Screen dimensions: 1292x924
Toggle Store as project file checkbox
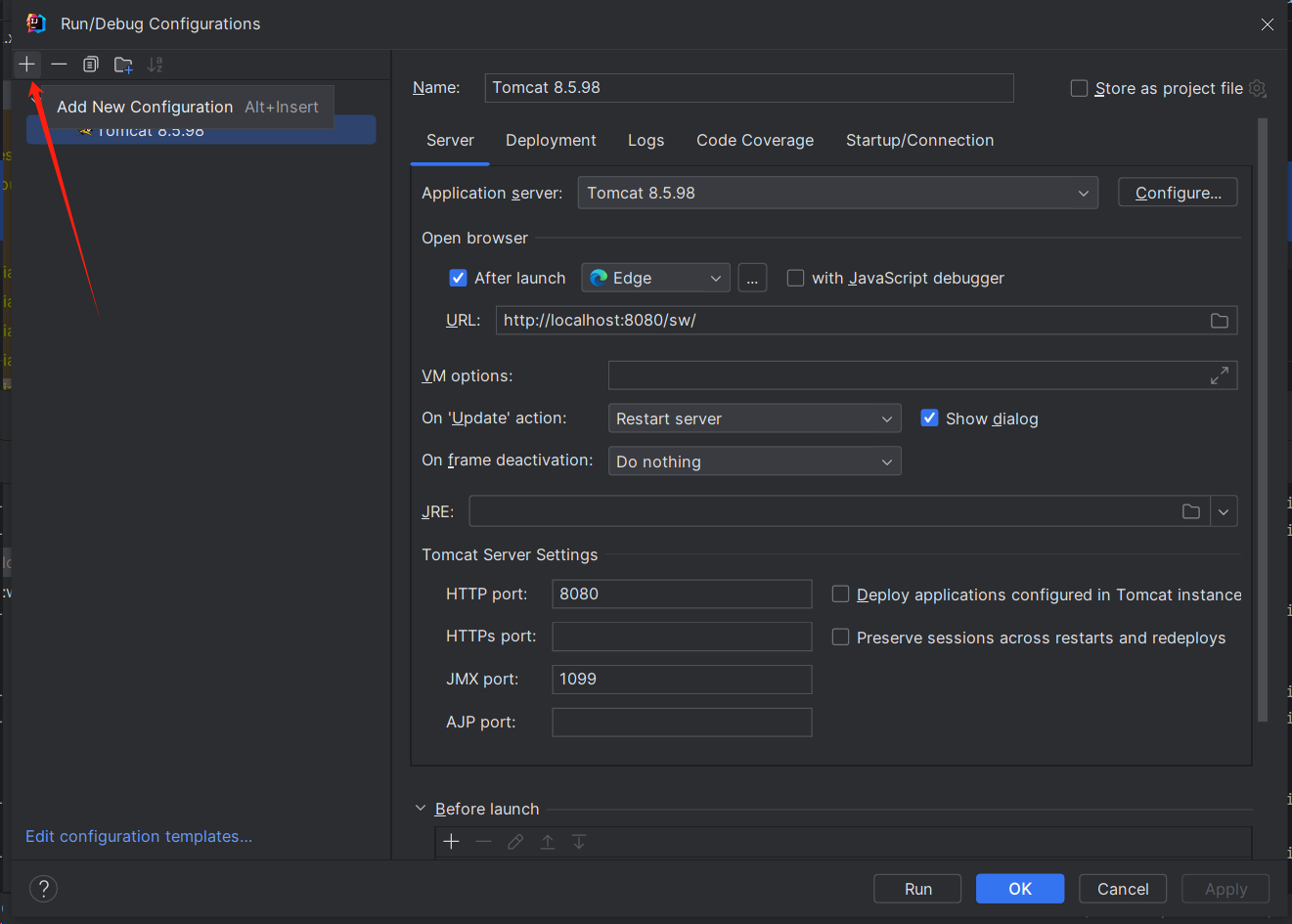[1080, 88]
